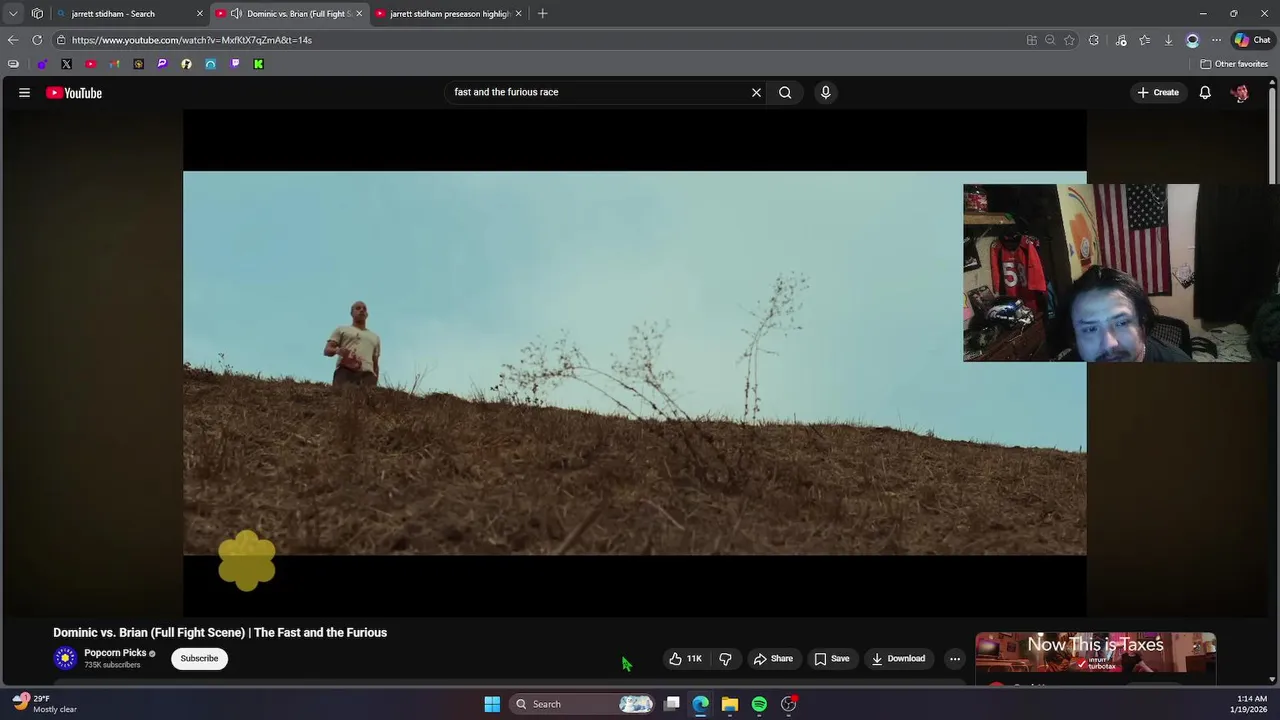Dislike the video

click(725, 658)
